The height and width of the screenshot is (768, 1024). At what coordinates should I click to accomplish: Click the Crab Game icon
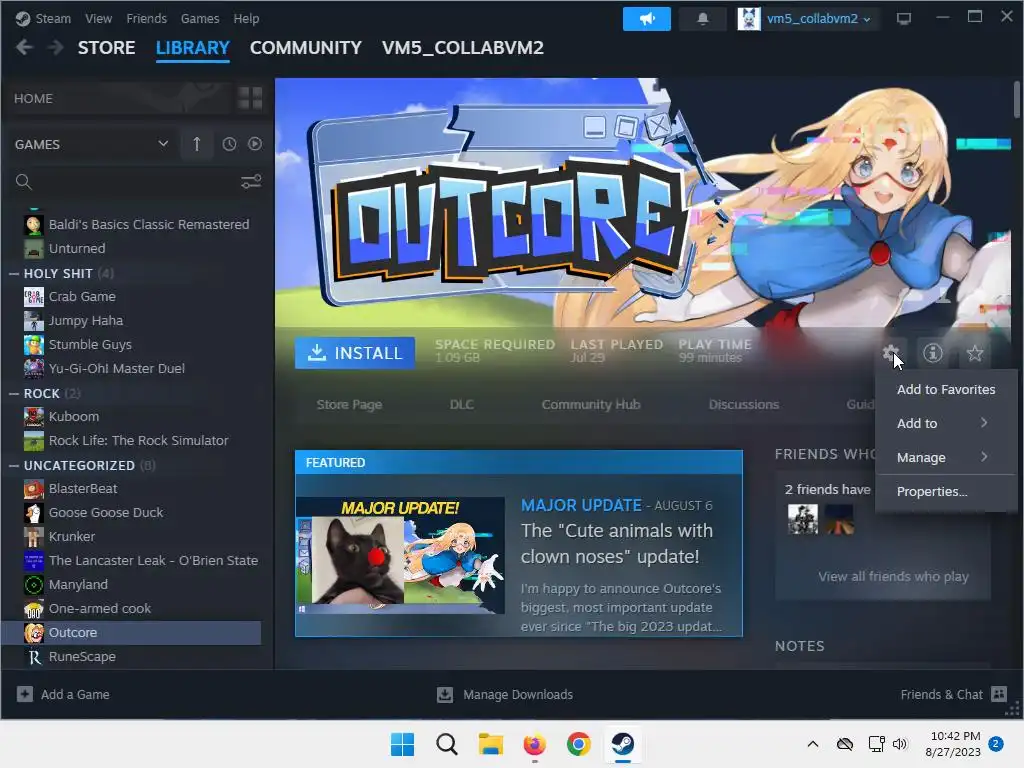34,296
